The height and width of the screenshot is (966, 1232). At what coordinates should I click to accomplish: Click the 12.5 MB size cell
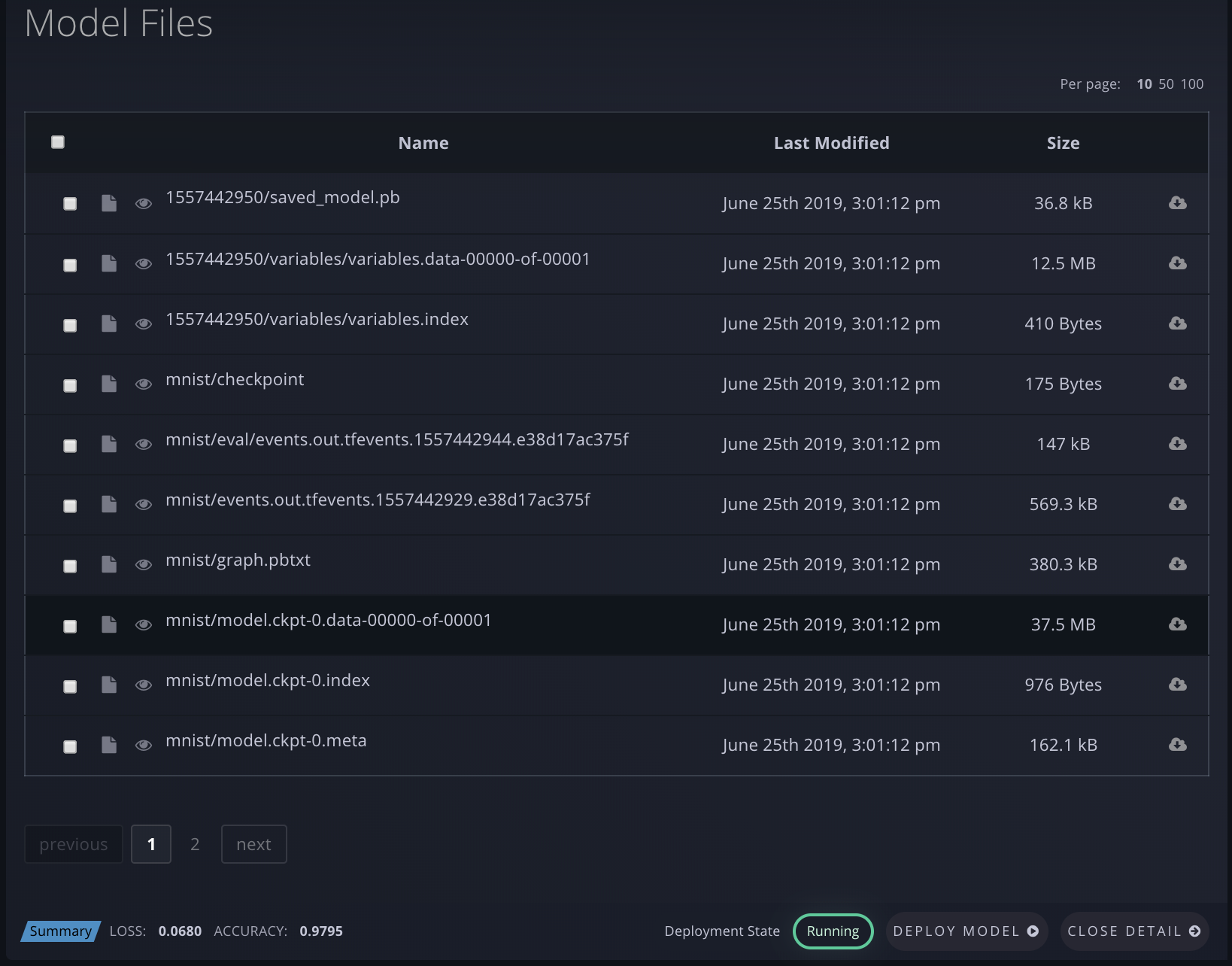[1064, 263]
